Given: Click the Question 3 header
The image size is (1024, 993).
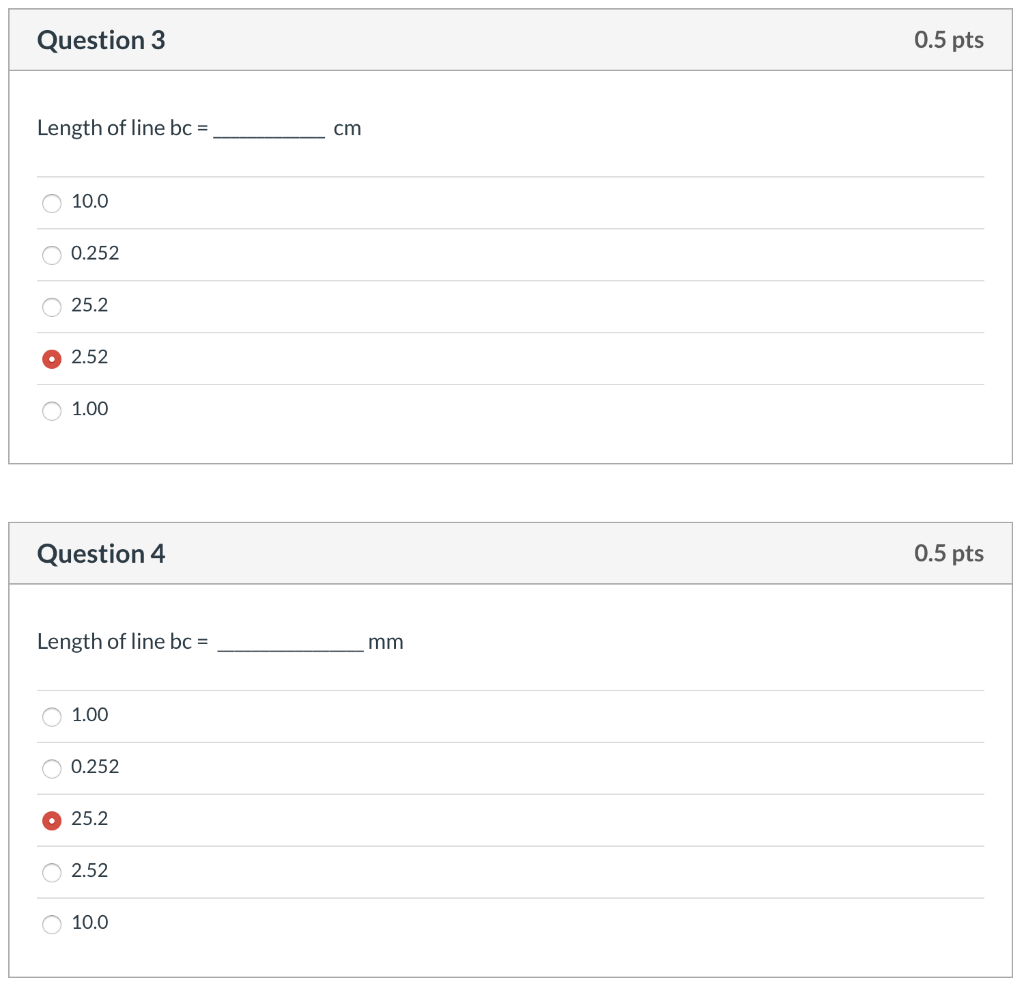Looking at the screenshot, I should pyautogui.click(x=100, y=40).
